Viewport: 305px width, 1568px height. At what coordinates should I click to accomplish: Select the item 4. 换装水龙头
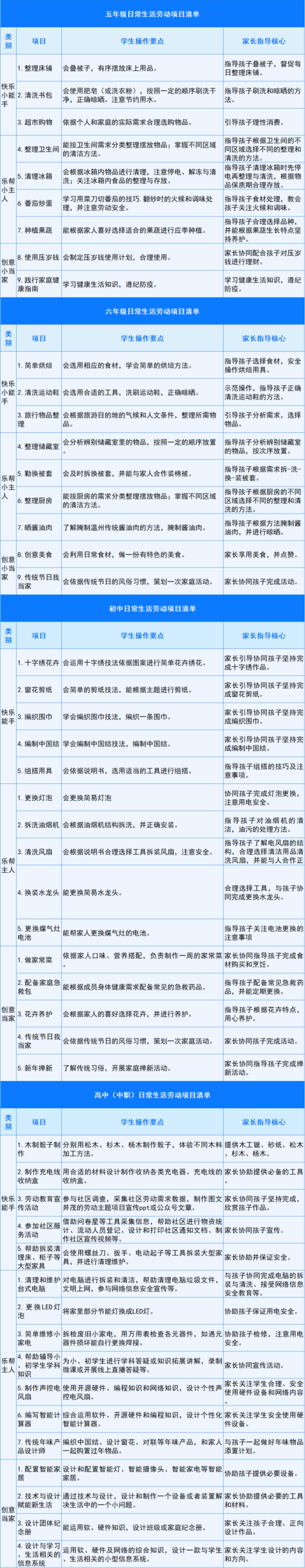pyautogui.click(x=38, y=892)
